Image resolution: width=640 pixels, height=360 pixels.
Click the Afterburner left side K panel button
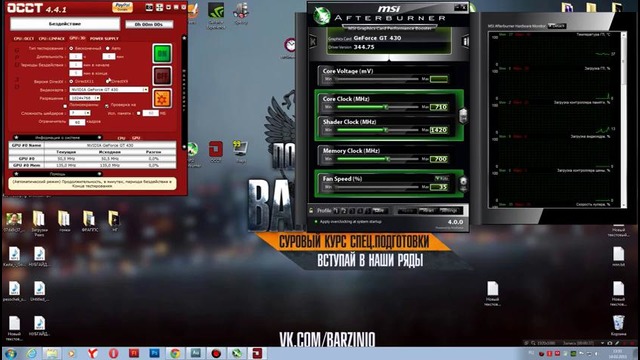tap(313, 42)
